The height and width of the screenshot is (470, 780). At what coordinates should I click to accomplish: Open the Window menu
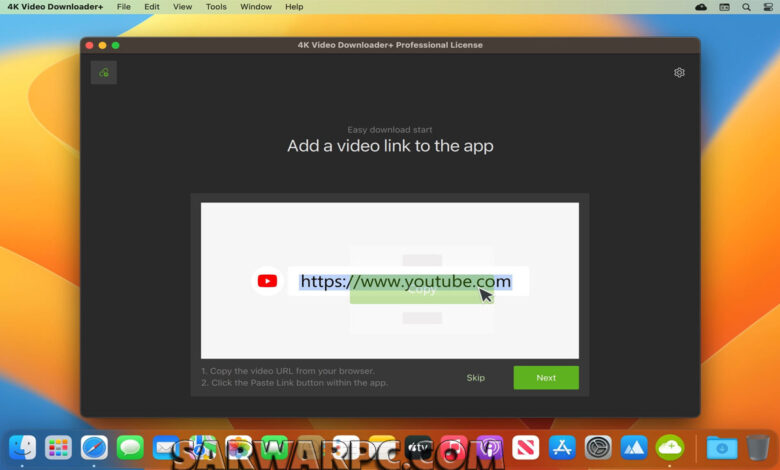[256, 7]
